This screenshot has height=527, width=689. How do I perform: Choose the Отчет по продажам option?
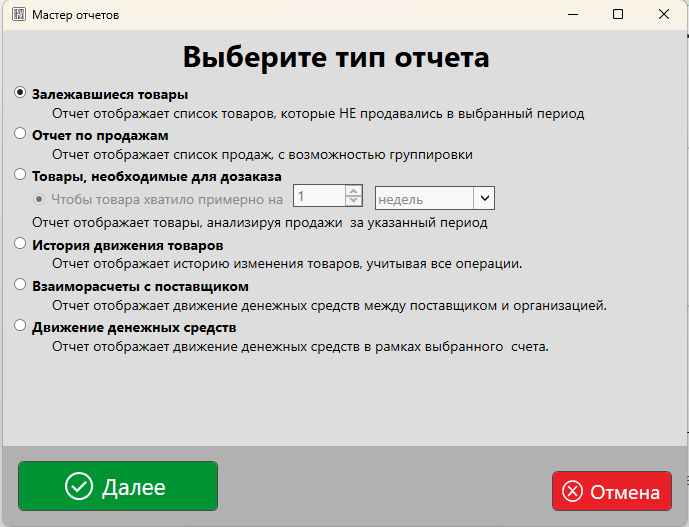[20, 133]
